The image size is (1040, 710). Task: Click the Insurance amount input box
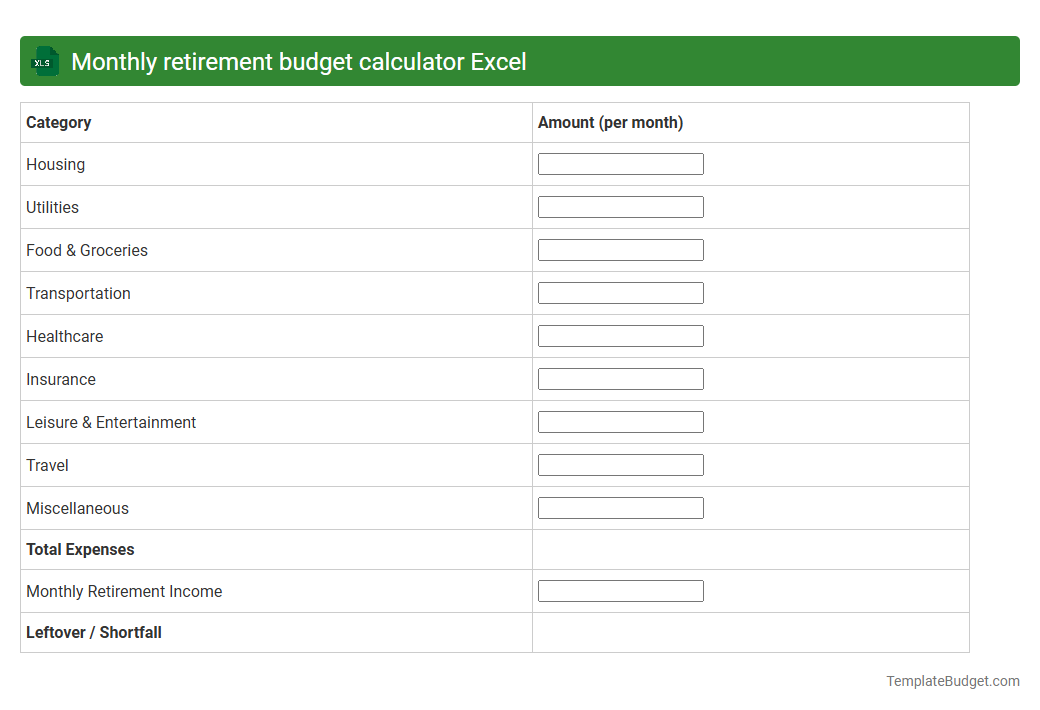[620, 378]
